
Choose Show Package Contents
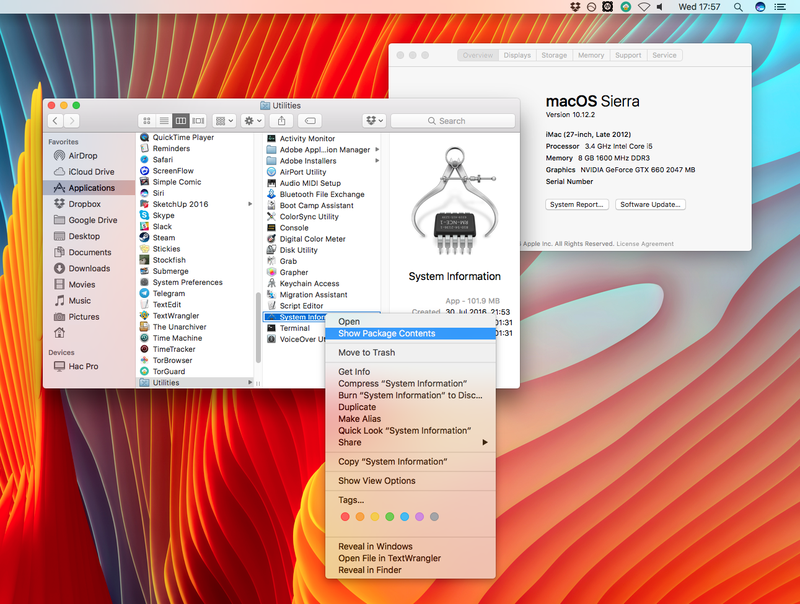click(411, 333)
